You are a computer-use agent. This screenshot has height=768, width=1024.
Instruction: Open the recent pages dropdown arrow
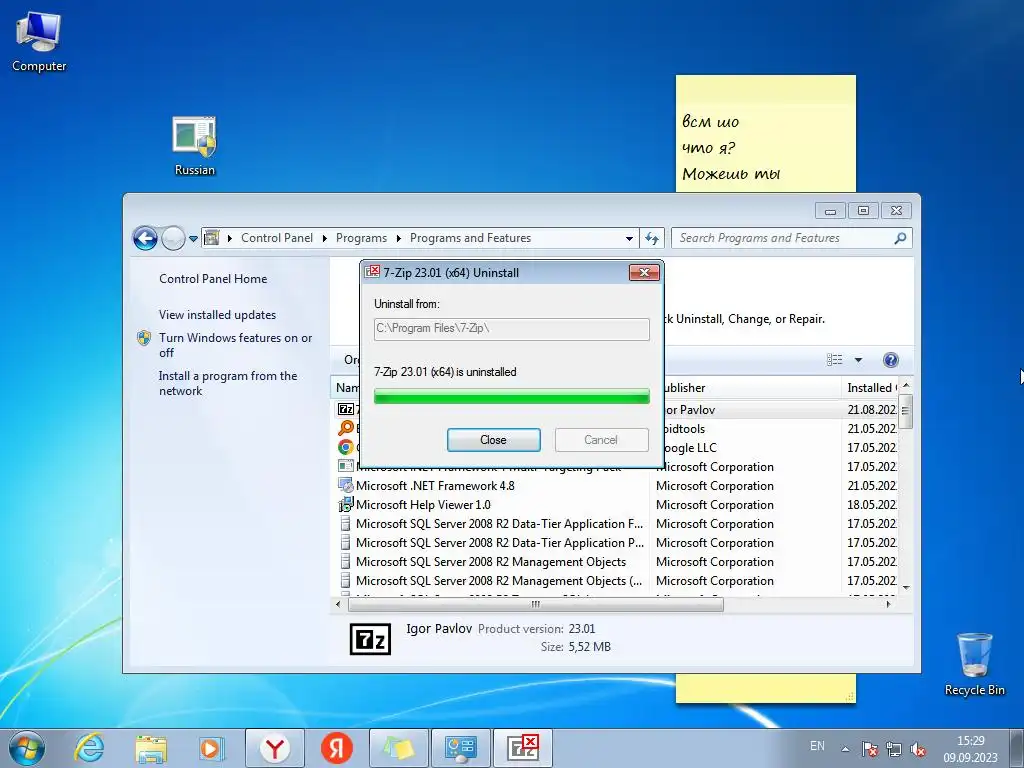click(x=193, y=239)
